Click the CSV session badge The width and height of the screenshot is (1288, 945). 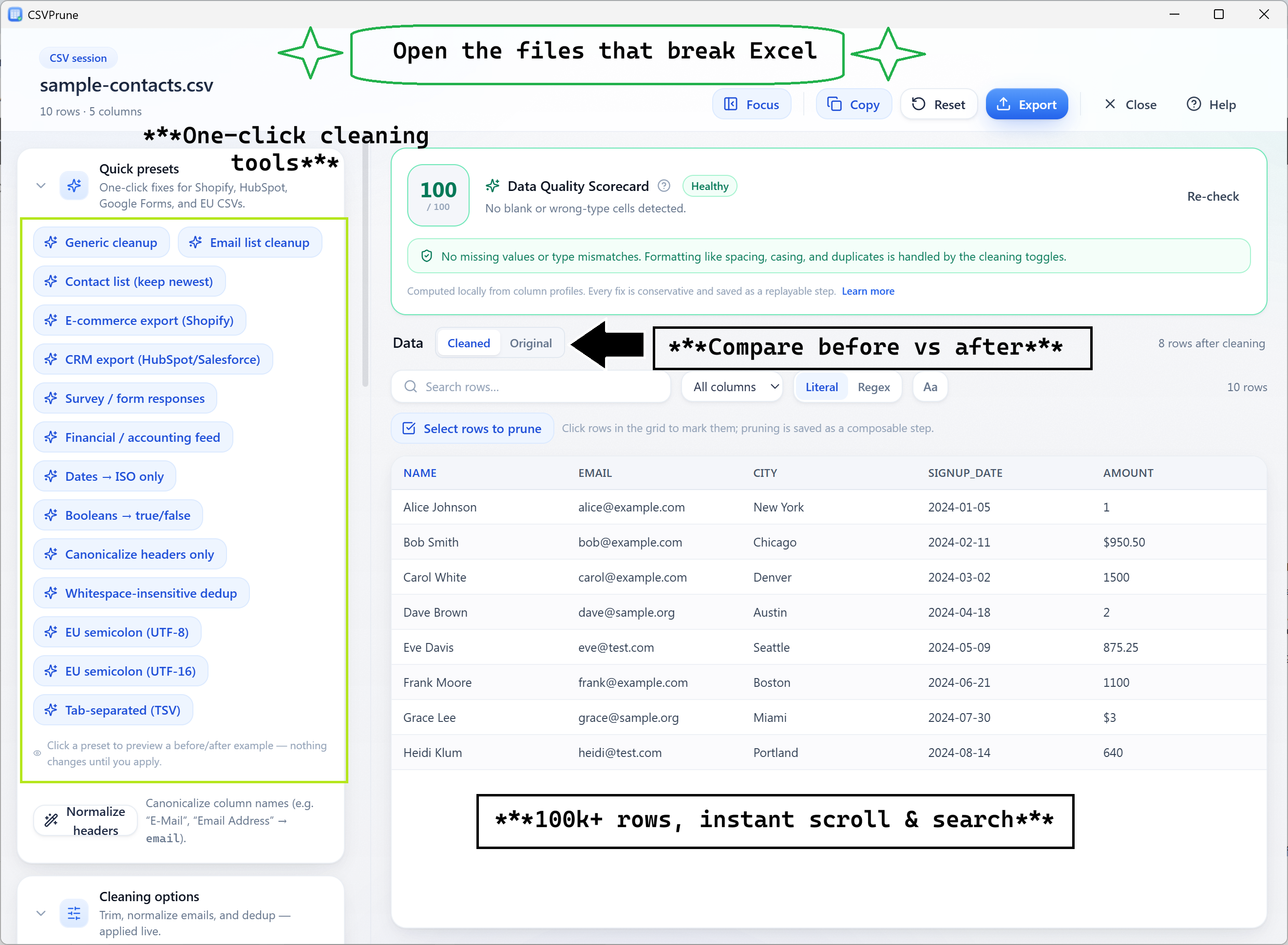tap(78, 58)
